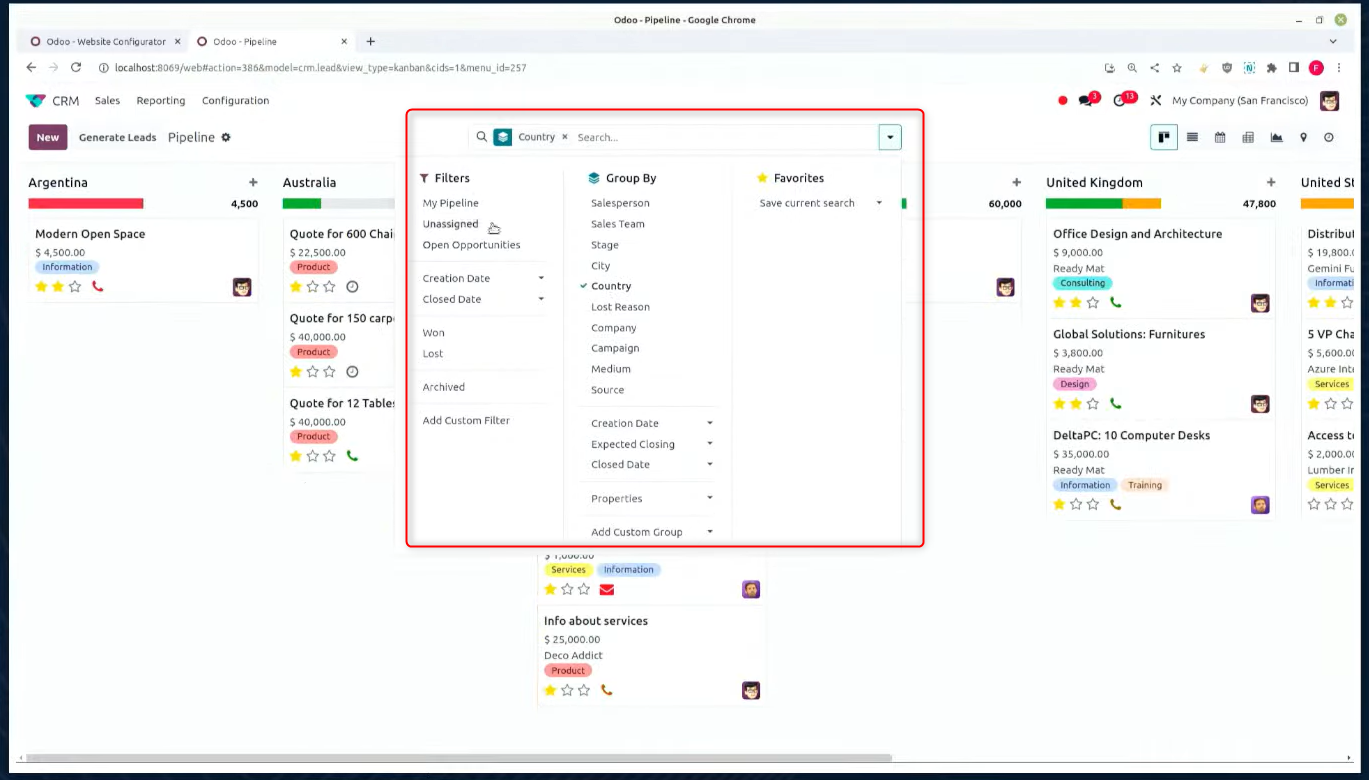Reload the page in Chrome

click(76, 68)
